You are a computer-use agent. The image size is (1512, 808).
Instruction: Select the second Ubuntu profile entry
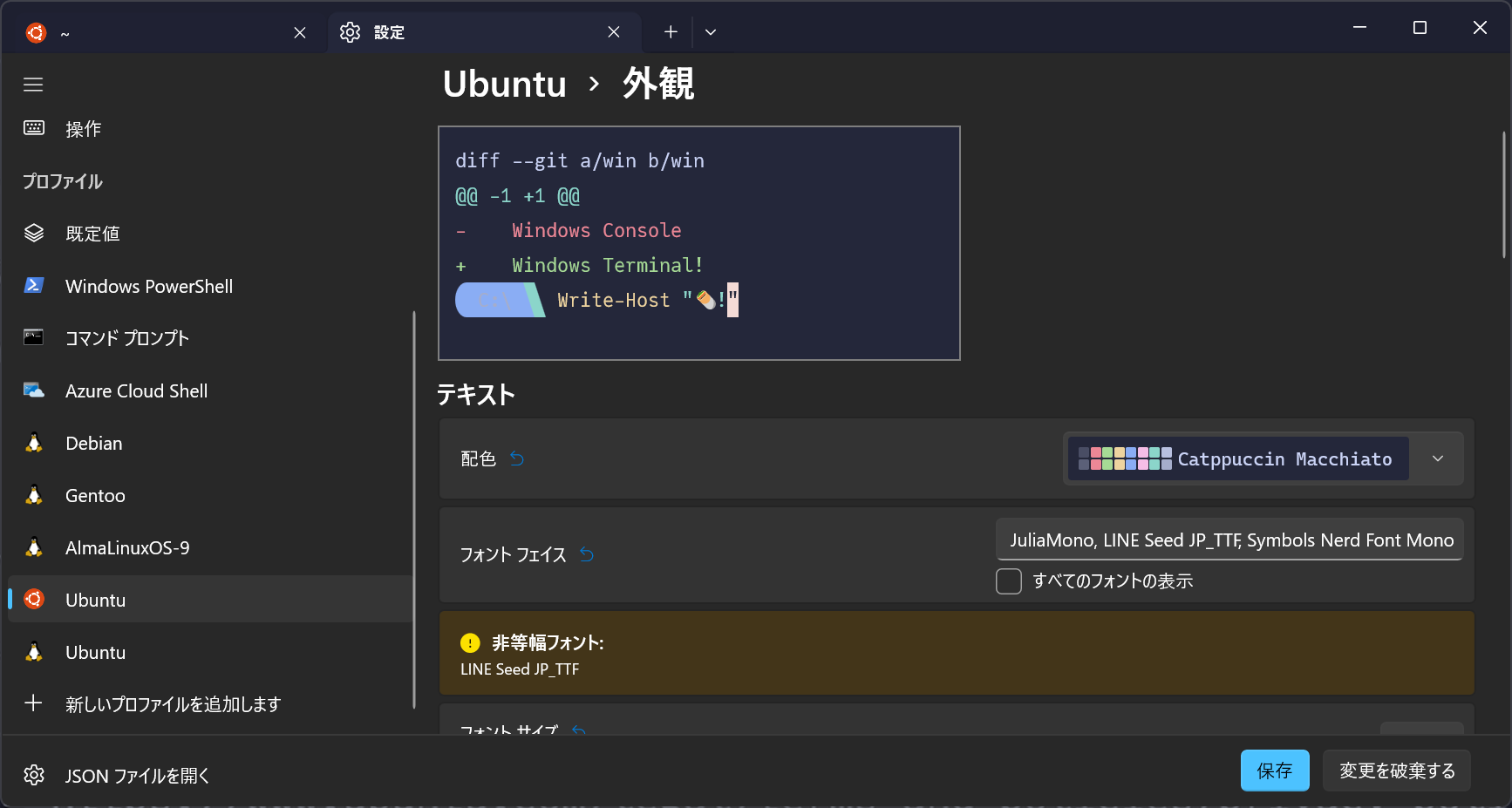tap(209, 651)
